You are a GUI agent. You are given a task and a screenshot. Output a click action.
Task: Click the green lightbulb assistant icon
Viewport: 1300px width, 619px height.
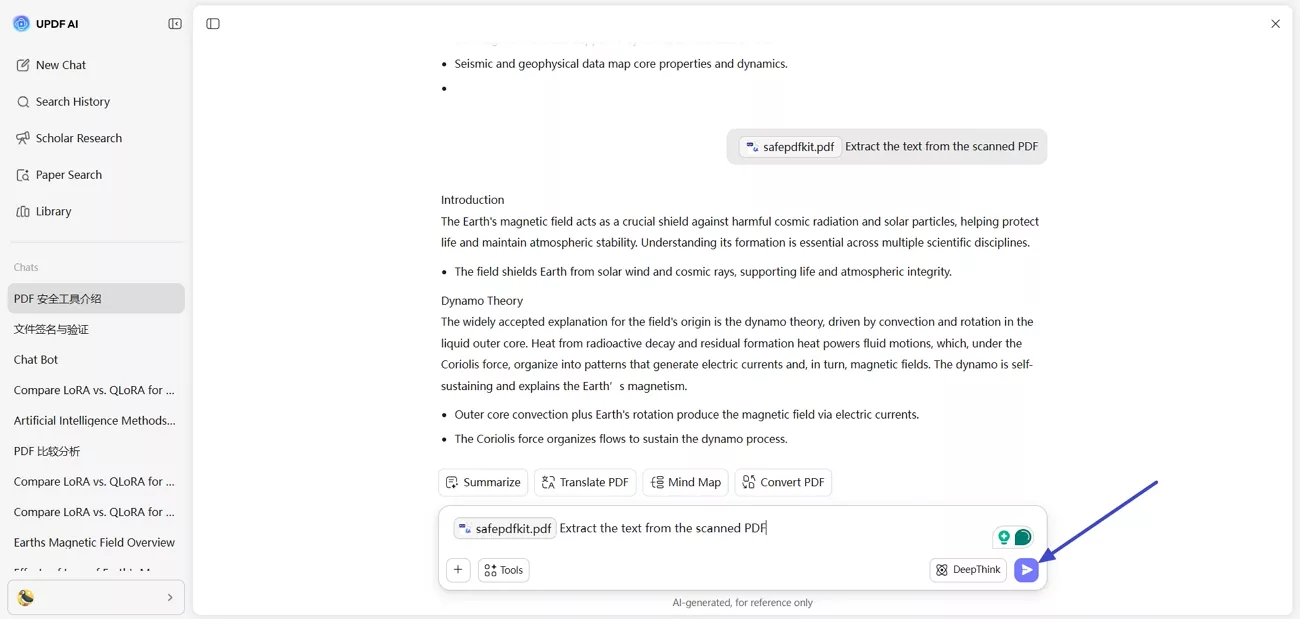click(1004, 538)
